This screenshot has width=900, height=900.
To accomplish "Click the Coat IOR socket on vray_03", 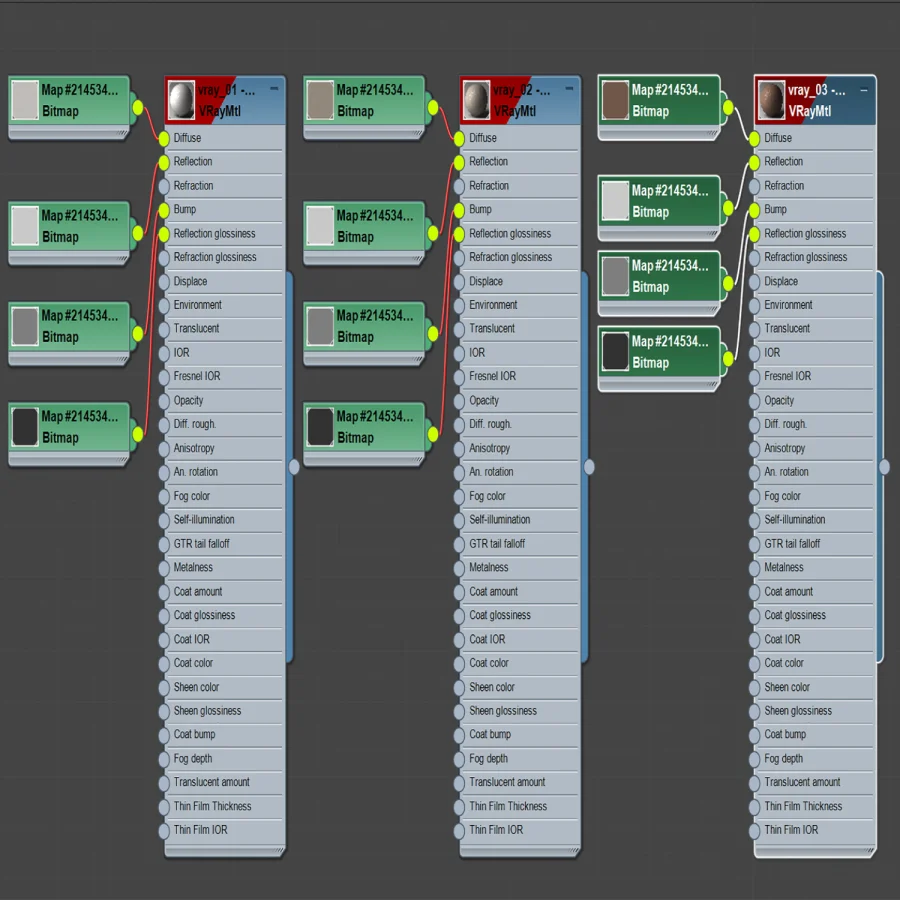I will pyautogui.click(x=754, y=640).
